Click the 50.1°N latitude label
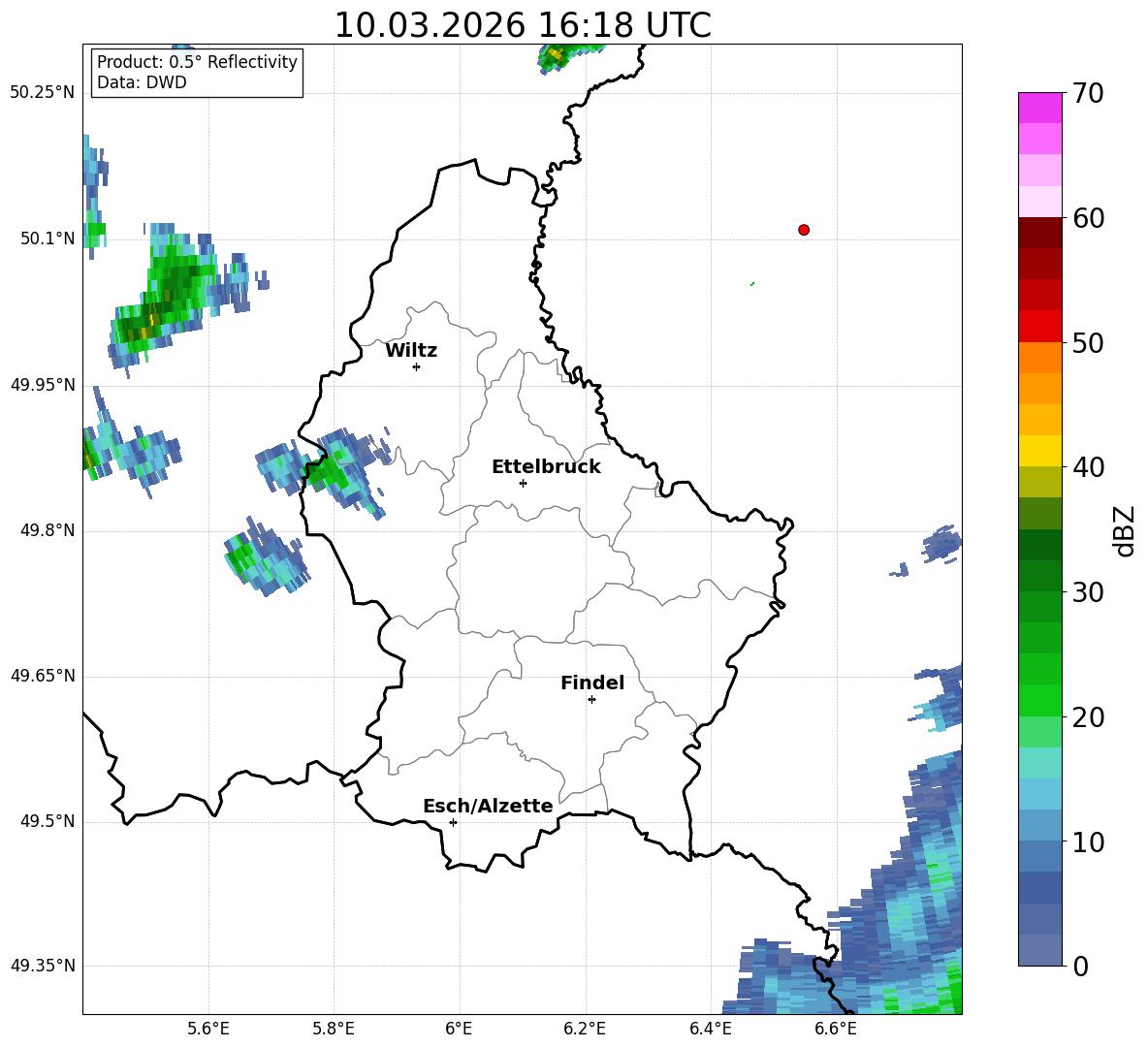 coord(48,238)
